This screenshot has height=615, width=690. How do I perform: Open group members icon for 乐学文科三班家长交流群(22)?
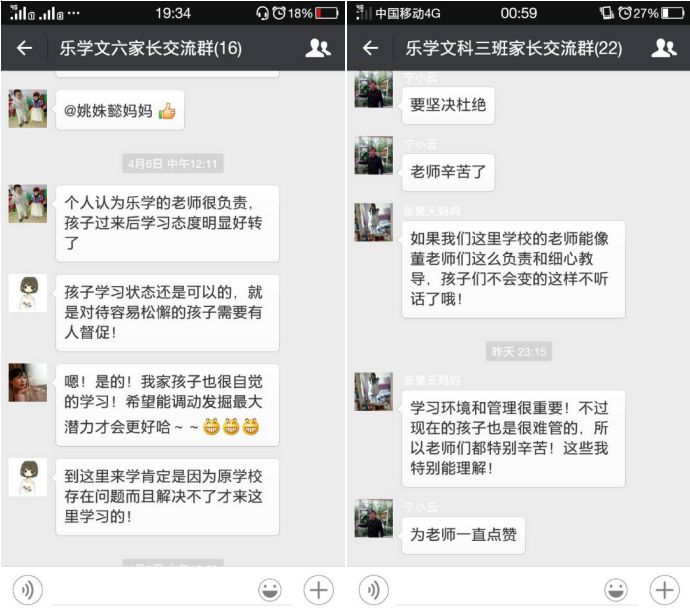664,48
